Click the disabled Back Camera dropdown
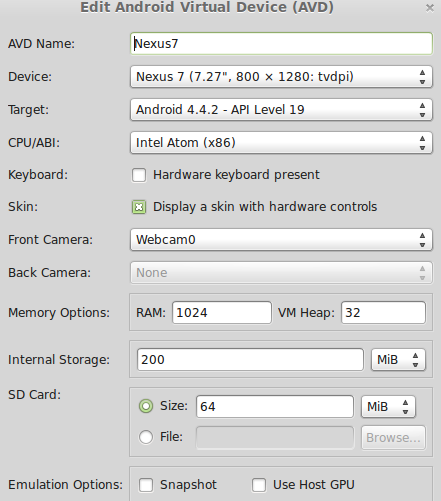 coord(281,273)
